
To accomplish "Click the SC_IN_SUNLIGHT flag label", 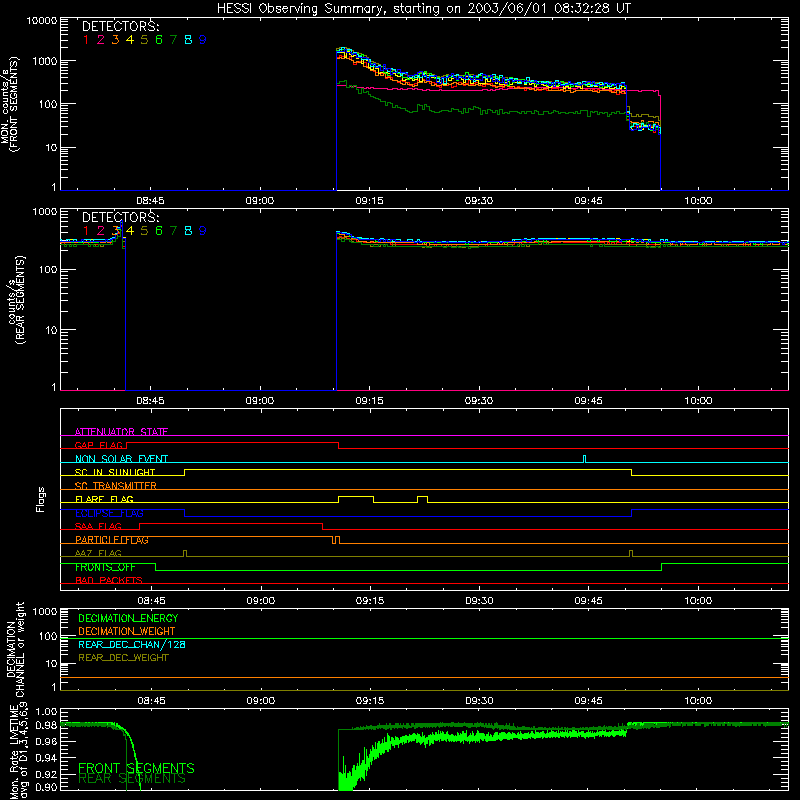I will [115, 472].
